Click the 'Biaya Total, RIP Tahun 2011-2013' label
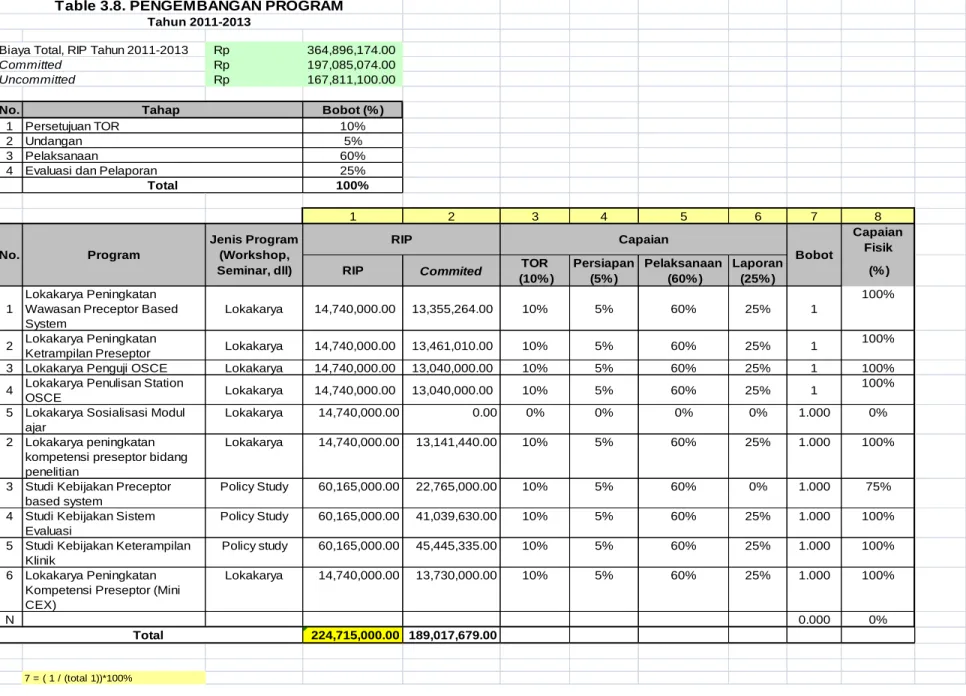 94,50
